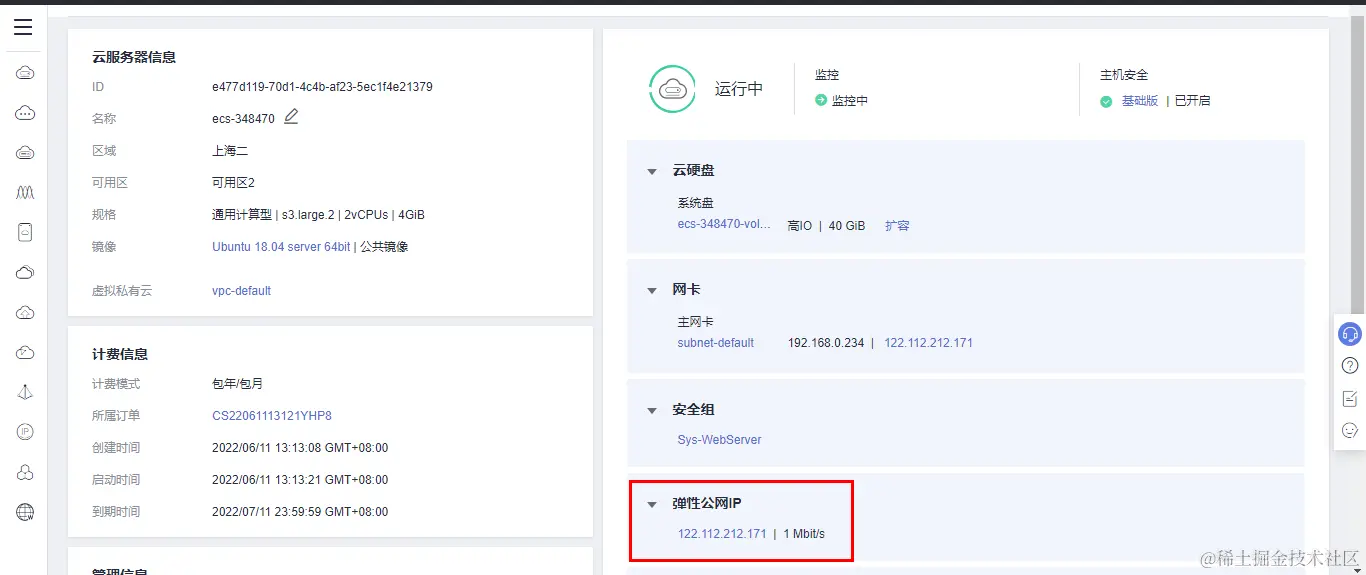Open the subnet-default link
The height and width of the screenshot is (575, 1366).
[716, 343]
